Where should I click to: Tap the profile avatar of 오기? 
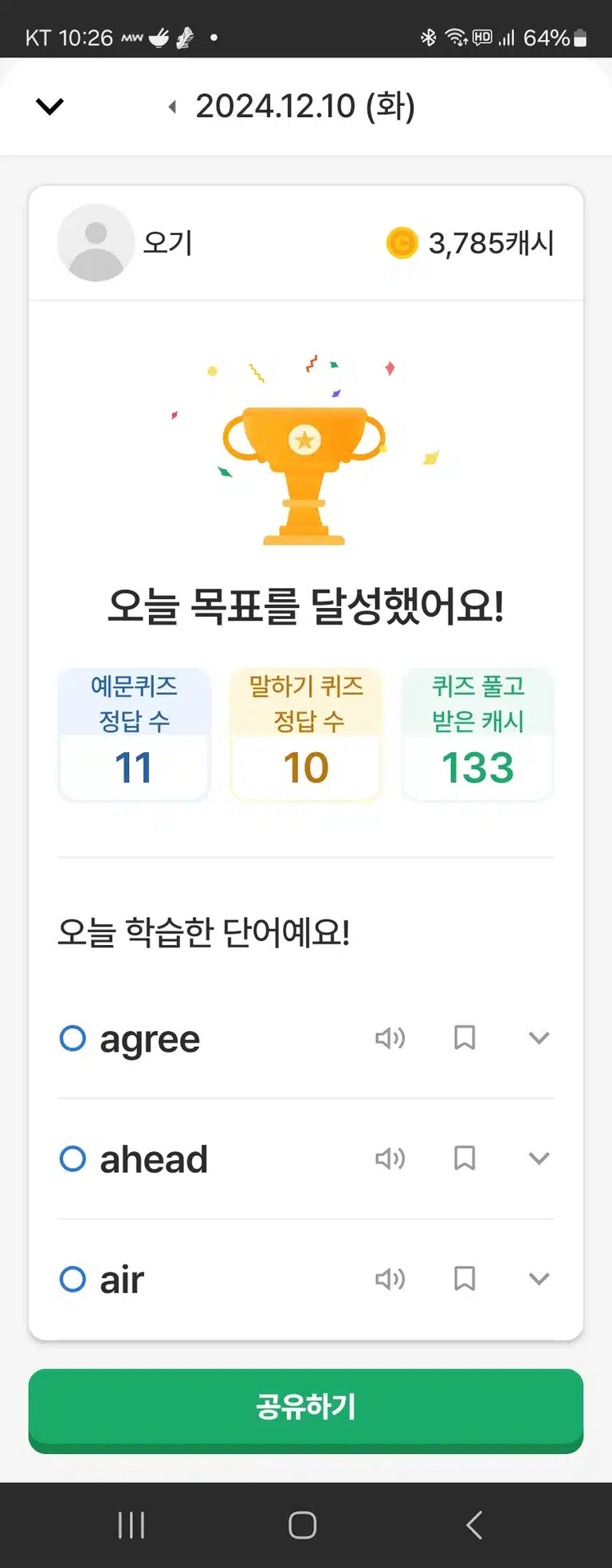coord(96,242)
